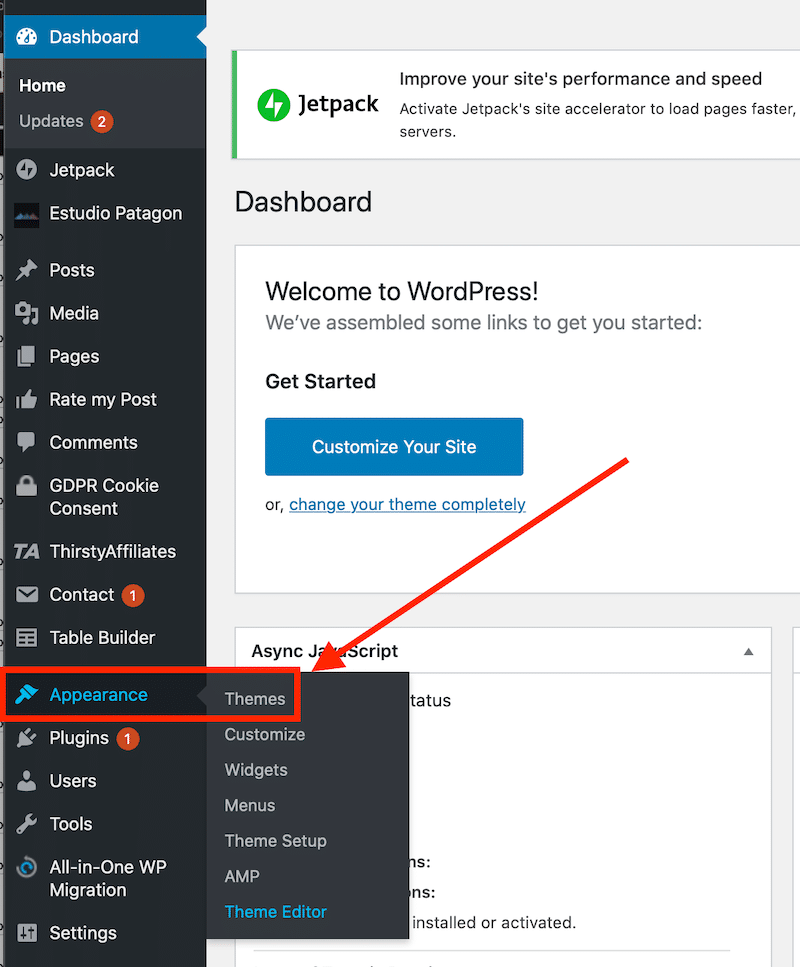800x967 pixels.
Task: Open GDPR Cookie Consent settings
Action: 105,497
